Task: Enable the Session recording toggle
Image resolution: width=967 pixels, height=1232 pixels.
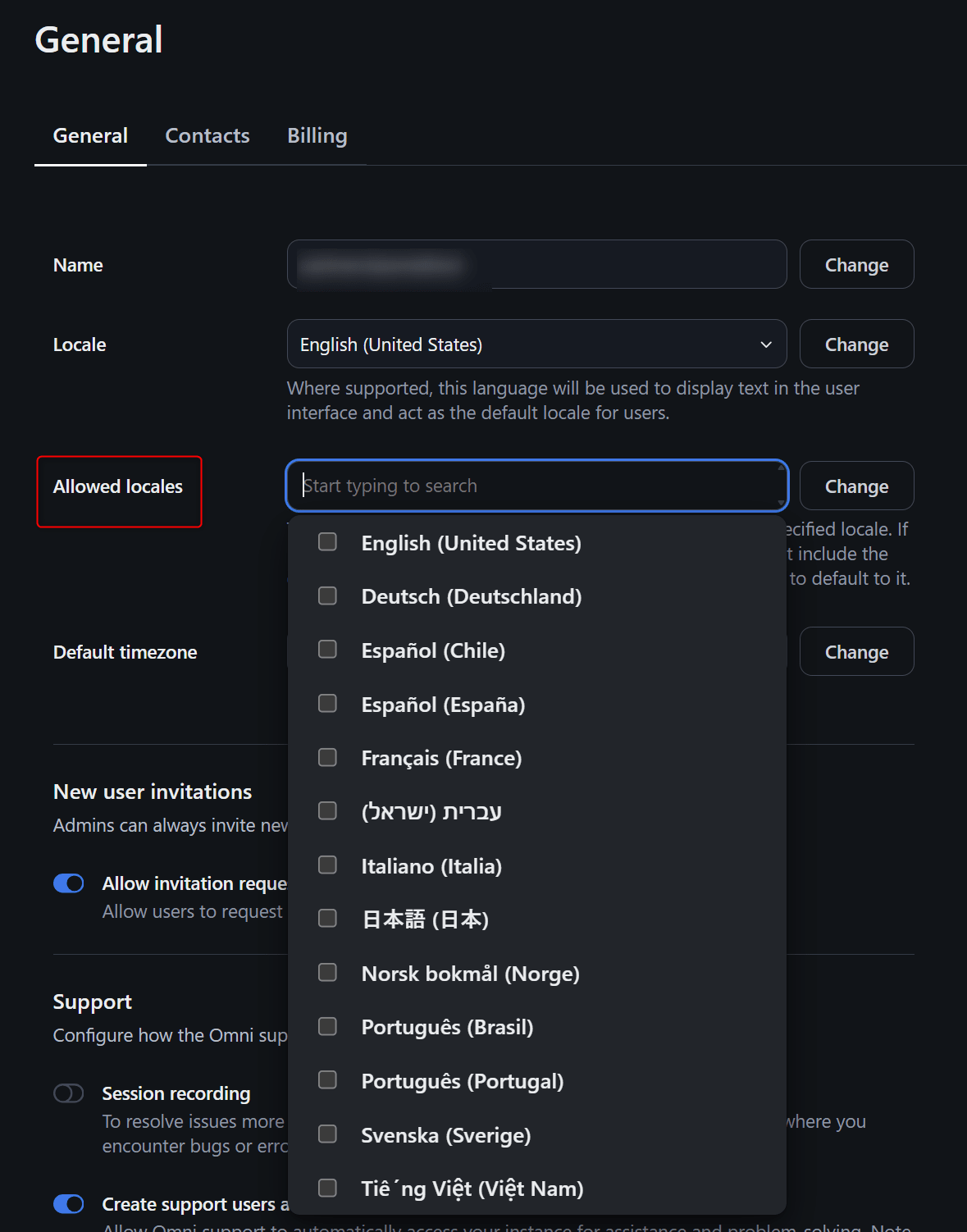Action: coord(69,1093)
